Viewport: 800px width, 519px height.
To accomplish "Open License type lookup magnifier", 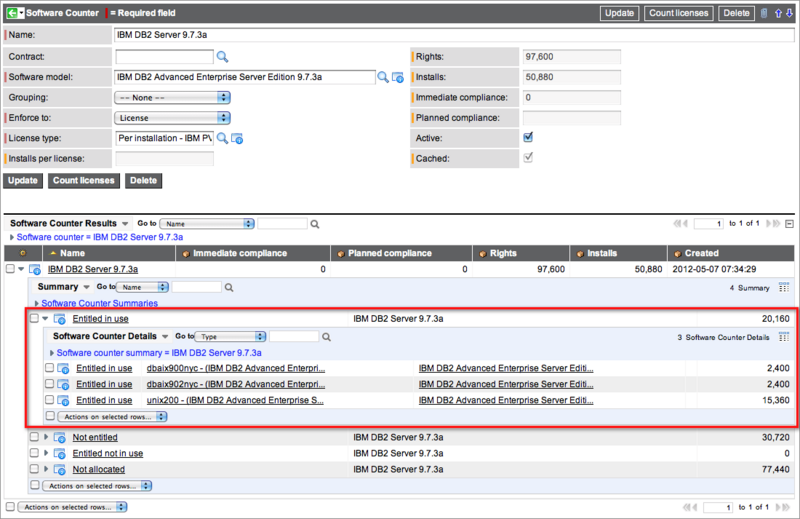I will 222,138.
